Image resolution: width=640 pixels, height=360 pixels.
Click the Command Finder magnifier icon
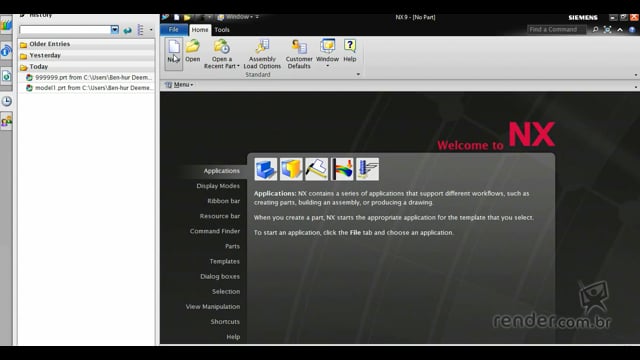tap(595, 29)
